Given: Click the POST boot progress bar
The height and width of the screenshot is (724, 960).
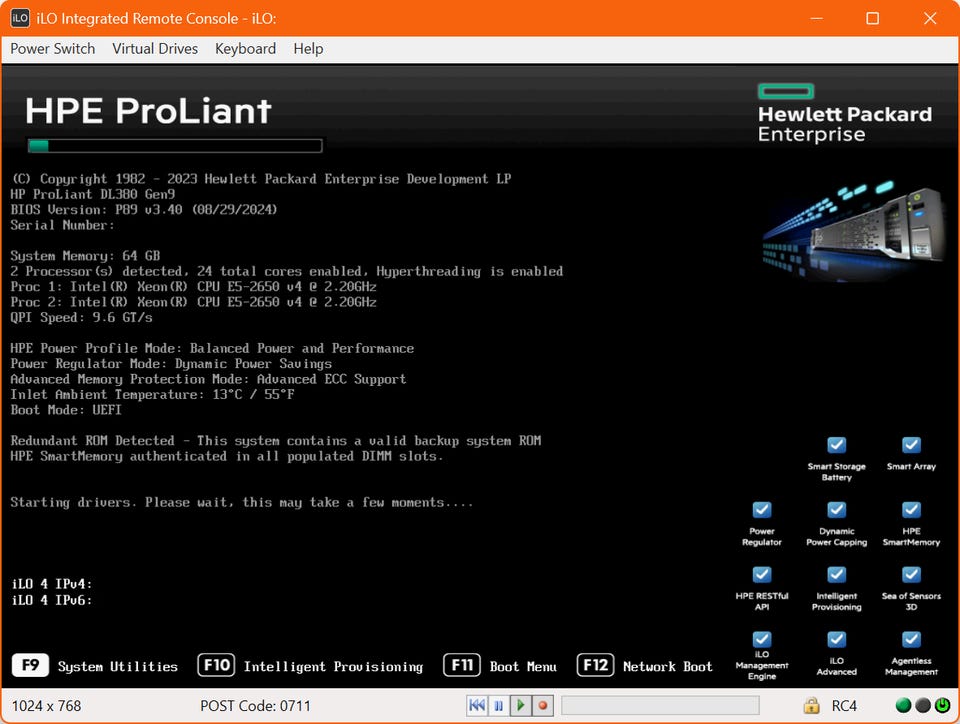Looking at the screenshot, I should [x=175, y=146].
